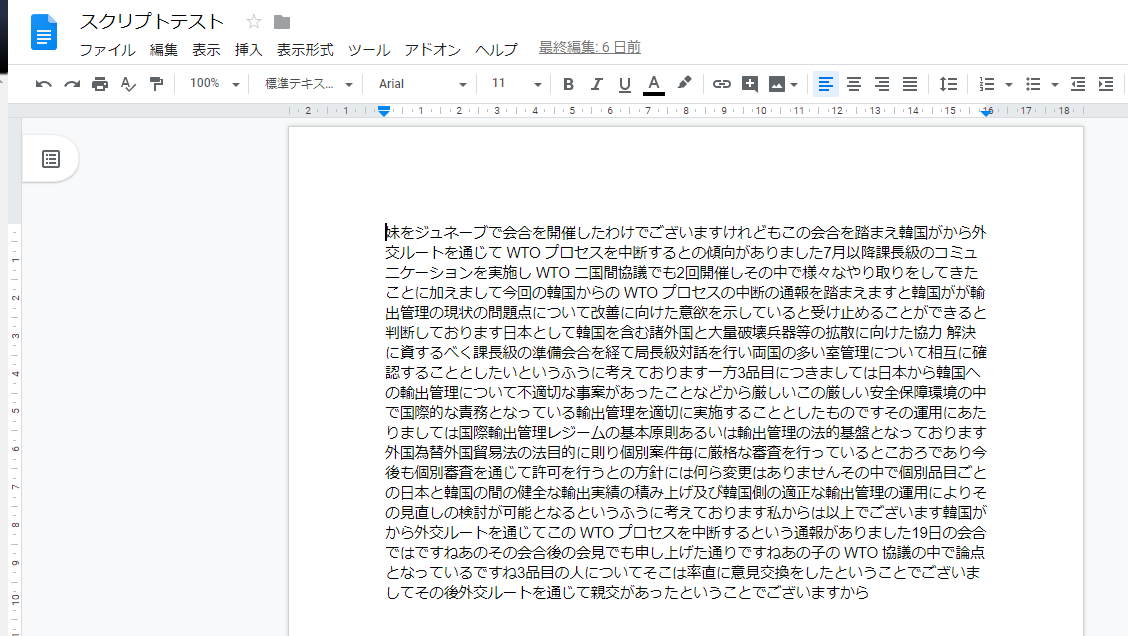Open the ツール menu
This screenshot has width=1128, height=636.
pyautogui.click(x=368, y=50)
